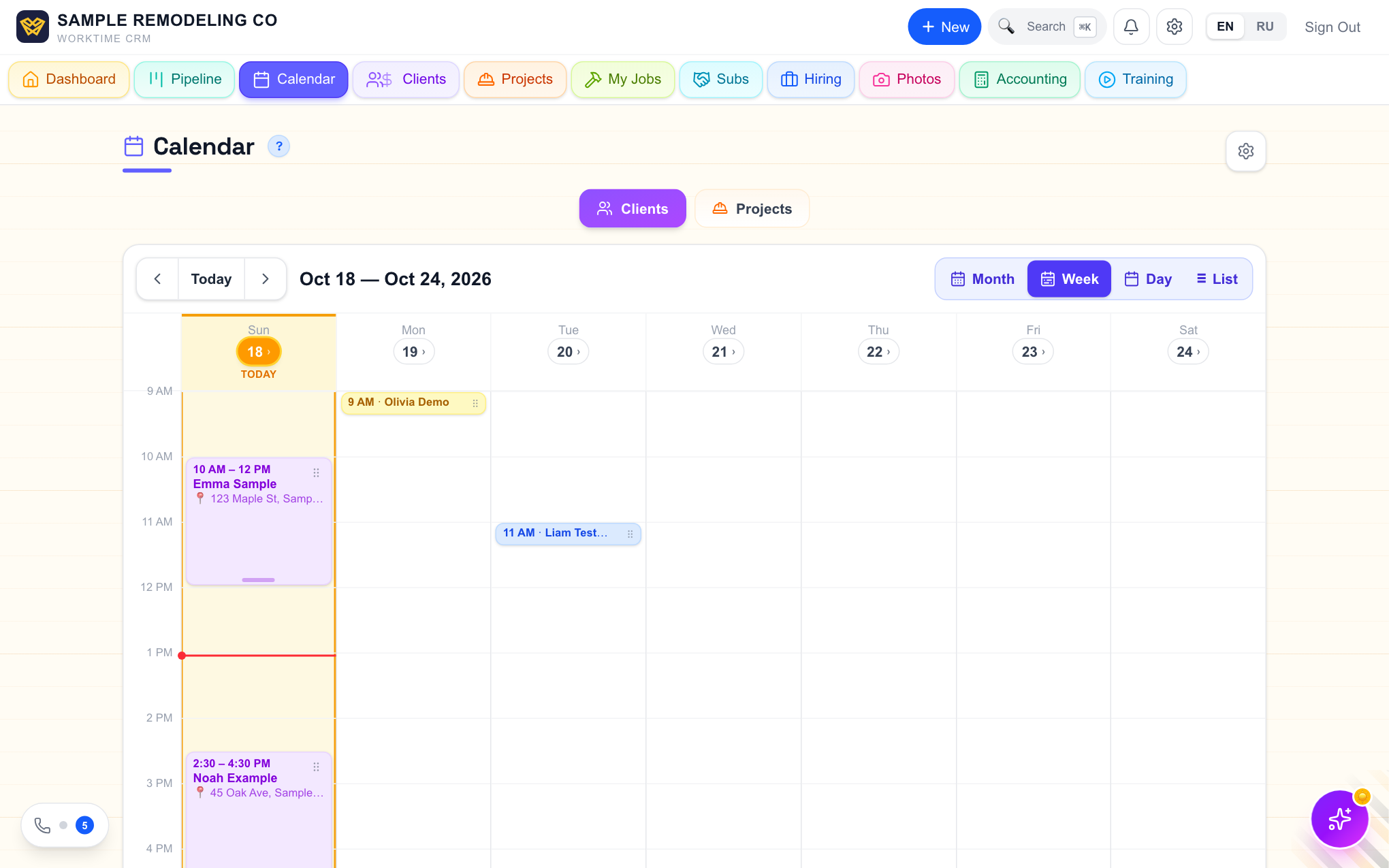Open Saturday 24 day chip
This screenshot has width=1389, height=868.
pos(1188,352)
